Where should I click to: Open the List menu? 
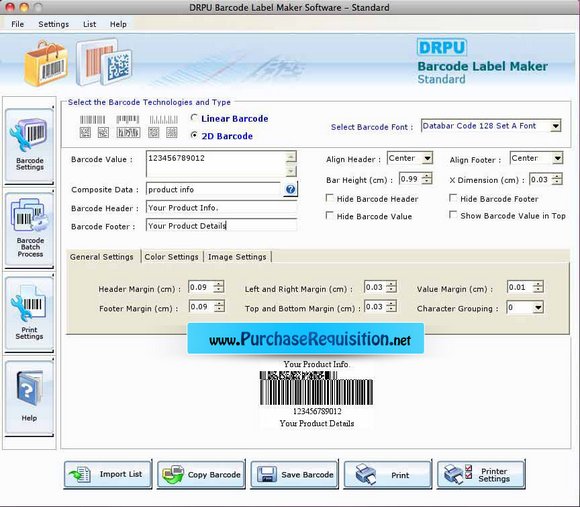pos(90,24)
